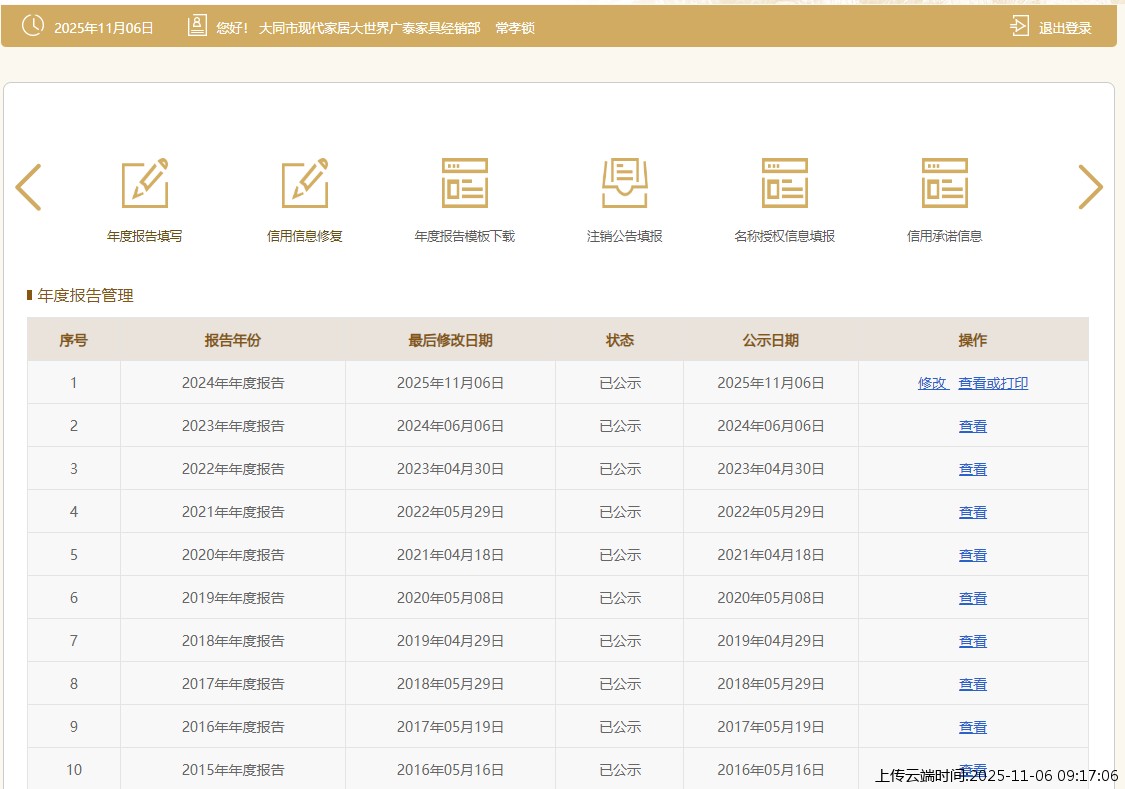Click the user profile icon beside 您好
Screen dimensions: 1125x789
pos(197,27)
